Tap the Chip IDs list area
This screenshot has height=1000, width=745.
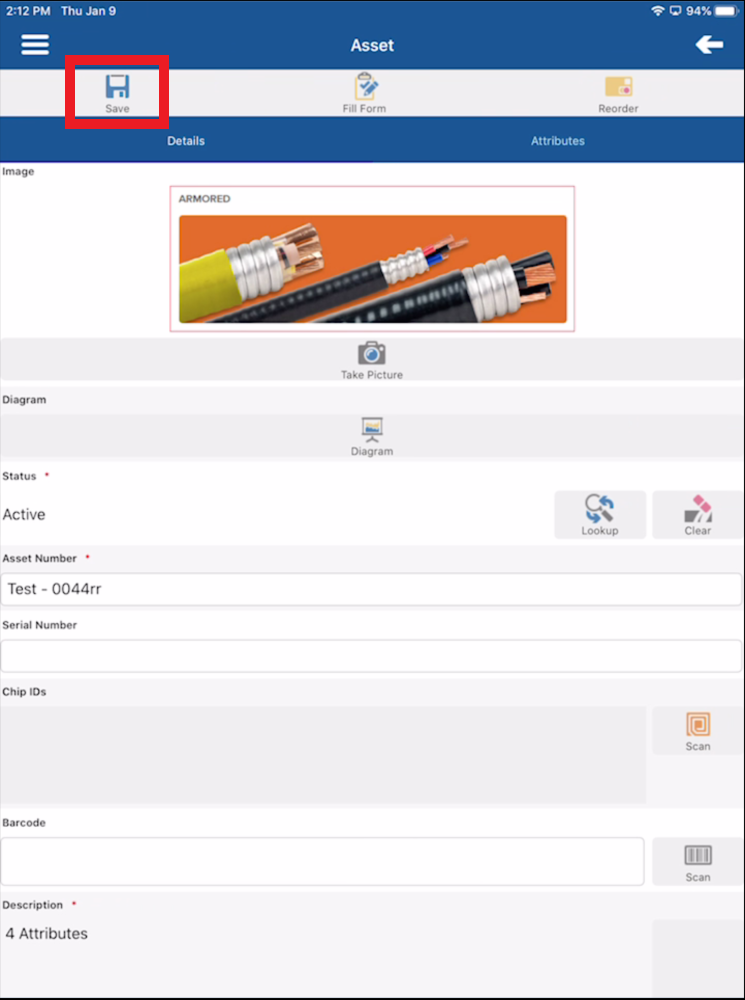point(323,755)
